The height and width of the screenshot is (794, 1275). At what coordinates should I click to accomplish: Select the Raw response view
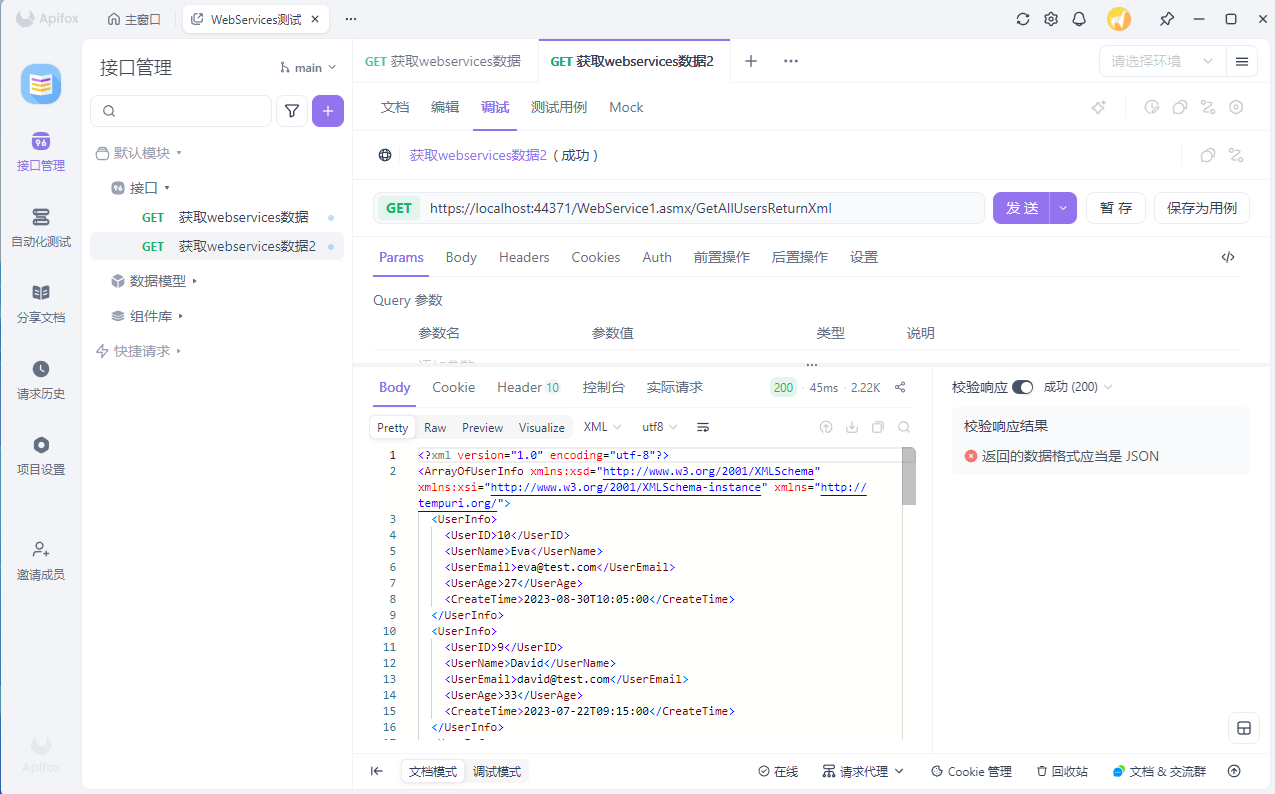pos(435,427)
